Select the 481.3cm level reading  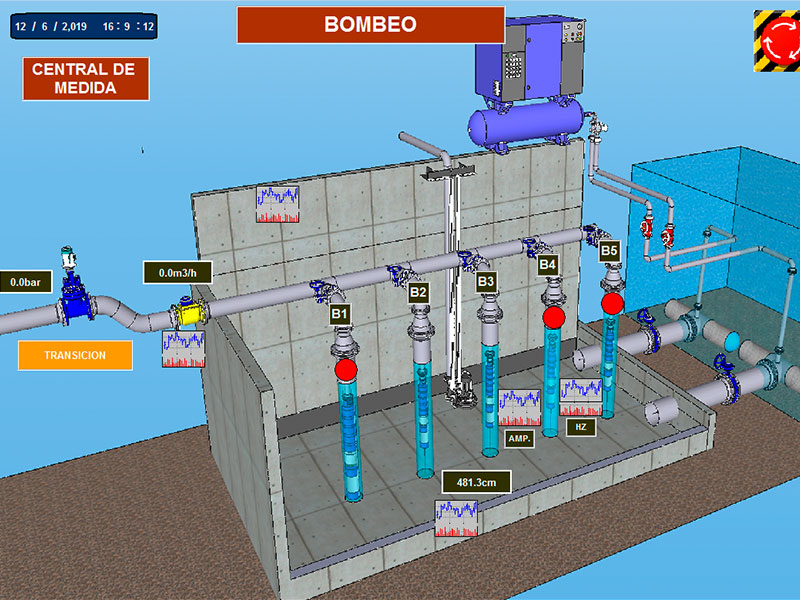pyautogui.click(x=476, y=482)
